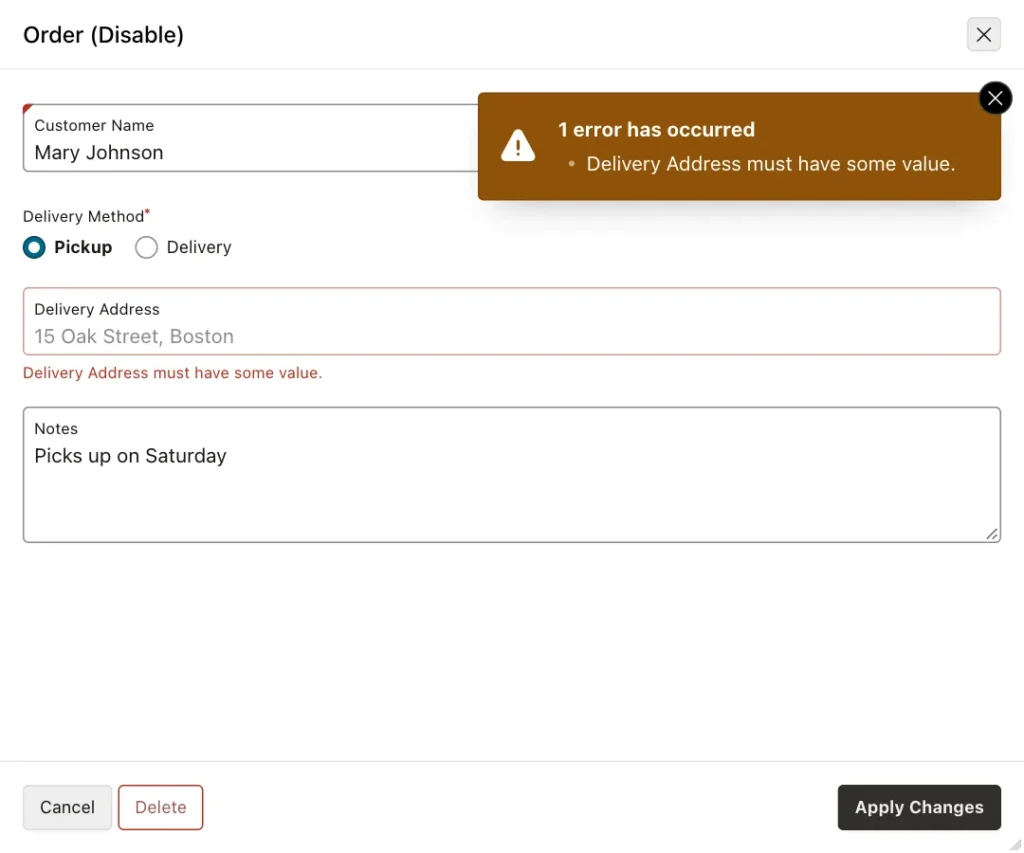Select the Delivery radio button

coord(146,248)
